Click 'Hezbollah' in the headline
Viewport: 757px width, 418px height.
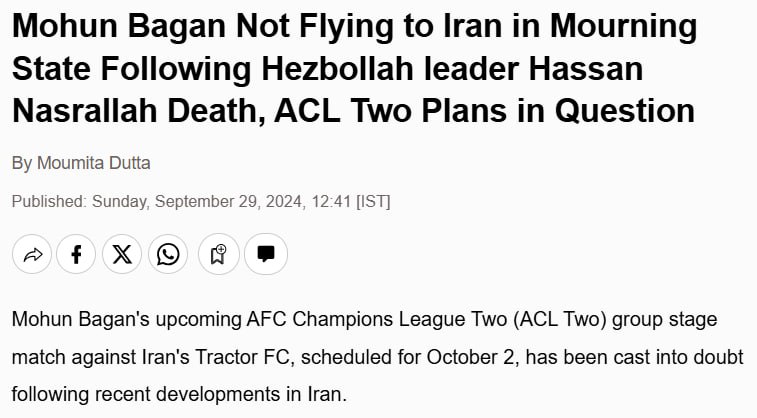tap(338, 68)
